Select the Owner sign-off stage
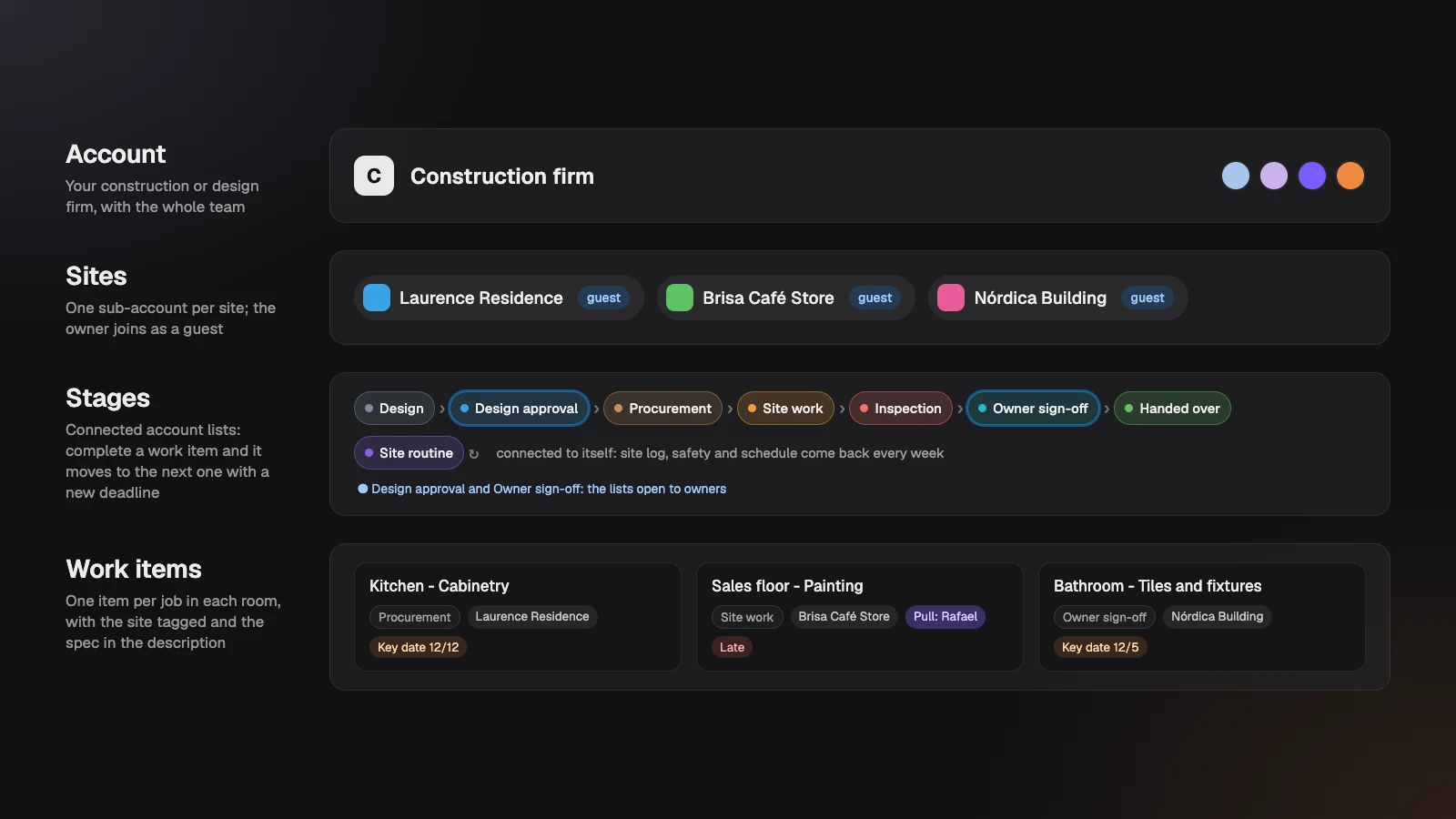This screenshot has height=819, width=1456. pyautogui.click(x=1034, y=409)
